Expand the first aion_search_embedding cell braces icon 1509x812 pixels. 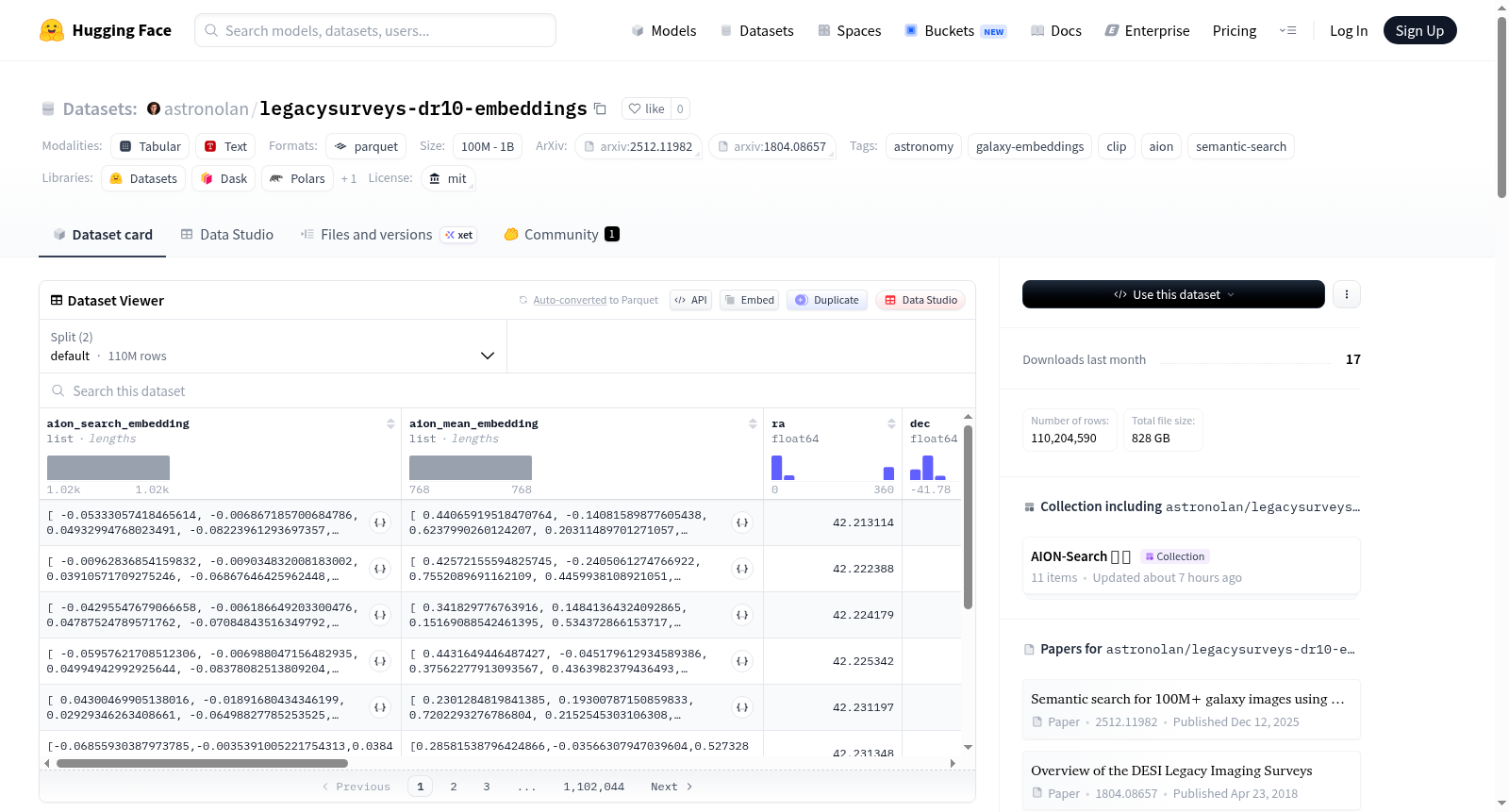point(380,522)
